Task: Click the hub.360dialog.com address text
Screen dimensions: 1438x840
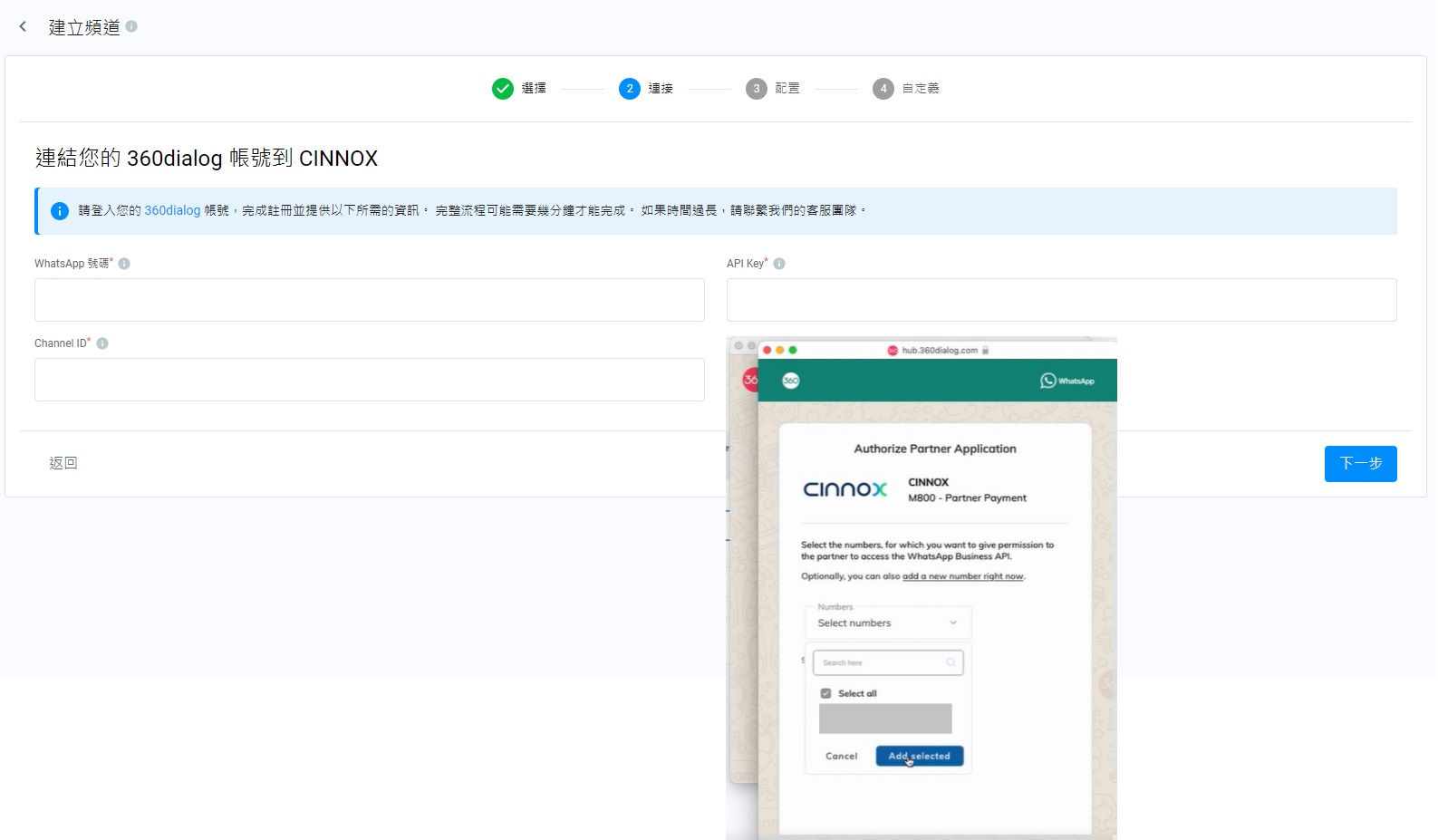Action: pos(940,350)
